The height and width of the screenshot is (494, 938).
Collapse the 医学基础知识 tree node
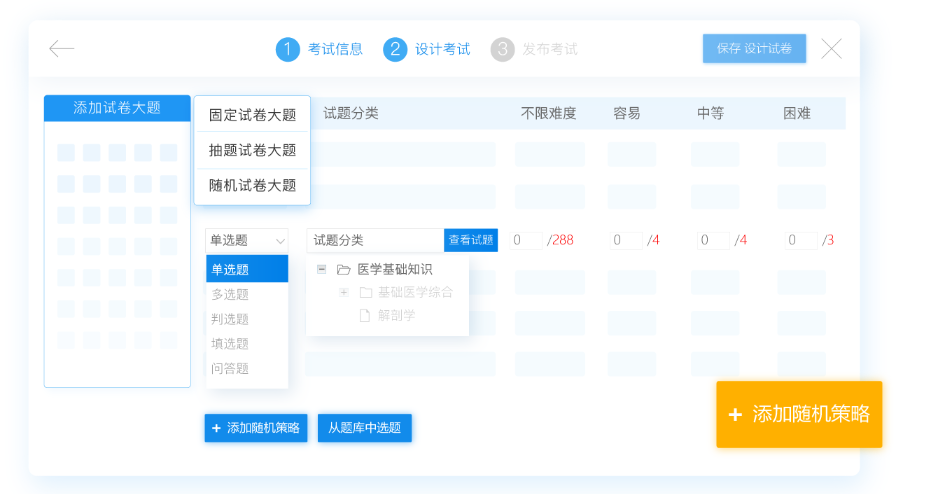coord(322,270)
